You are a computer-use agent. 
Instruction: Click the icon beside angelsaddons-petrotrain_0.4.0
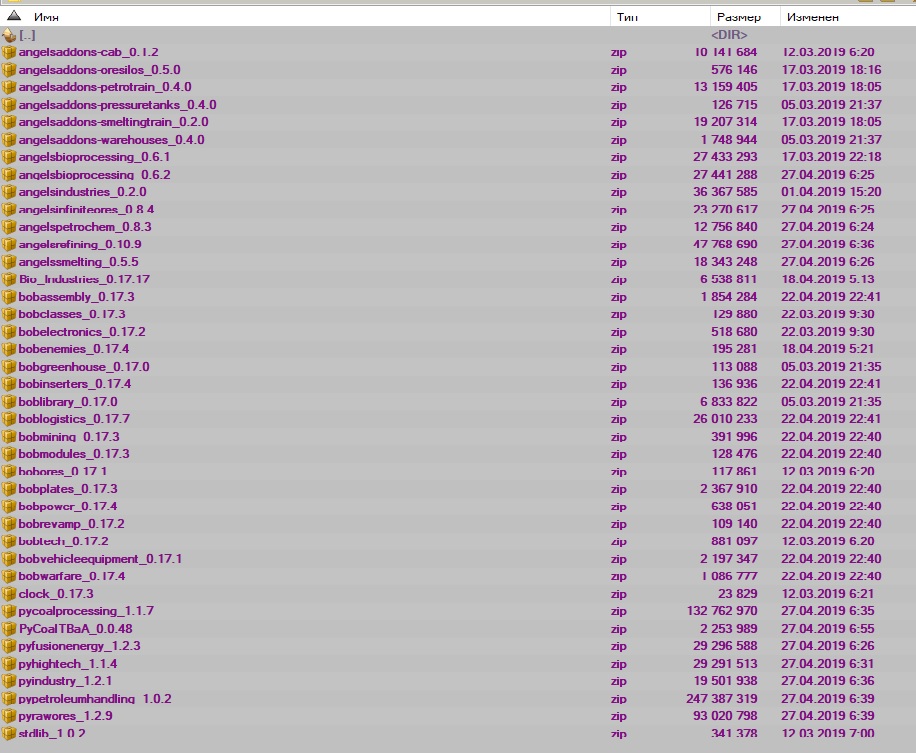point(9,88)
